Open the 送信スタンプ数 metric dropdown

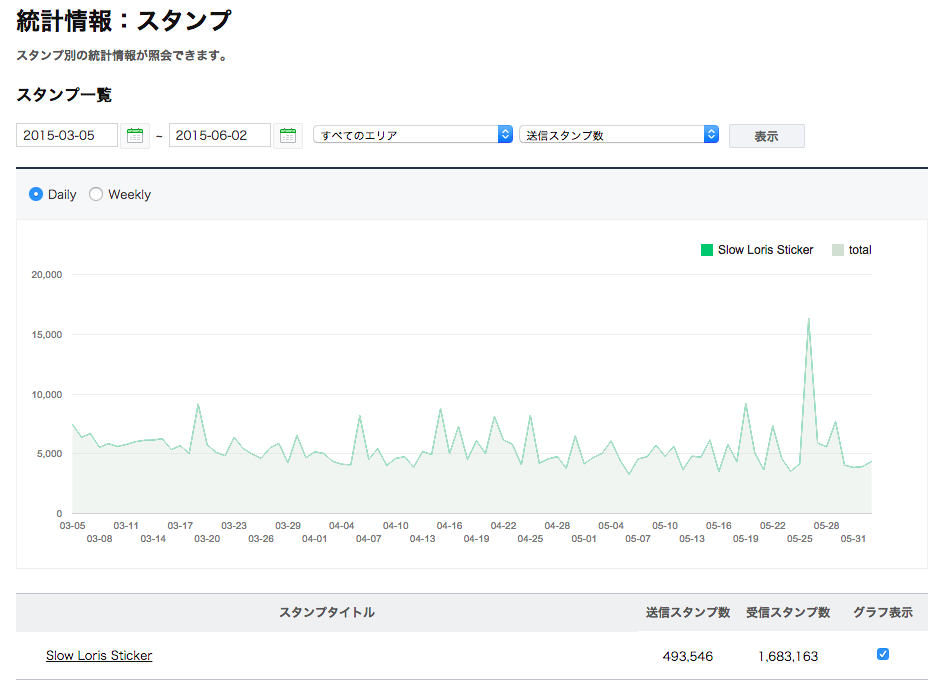point(619,134)
